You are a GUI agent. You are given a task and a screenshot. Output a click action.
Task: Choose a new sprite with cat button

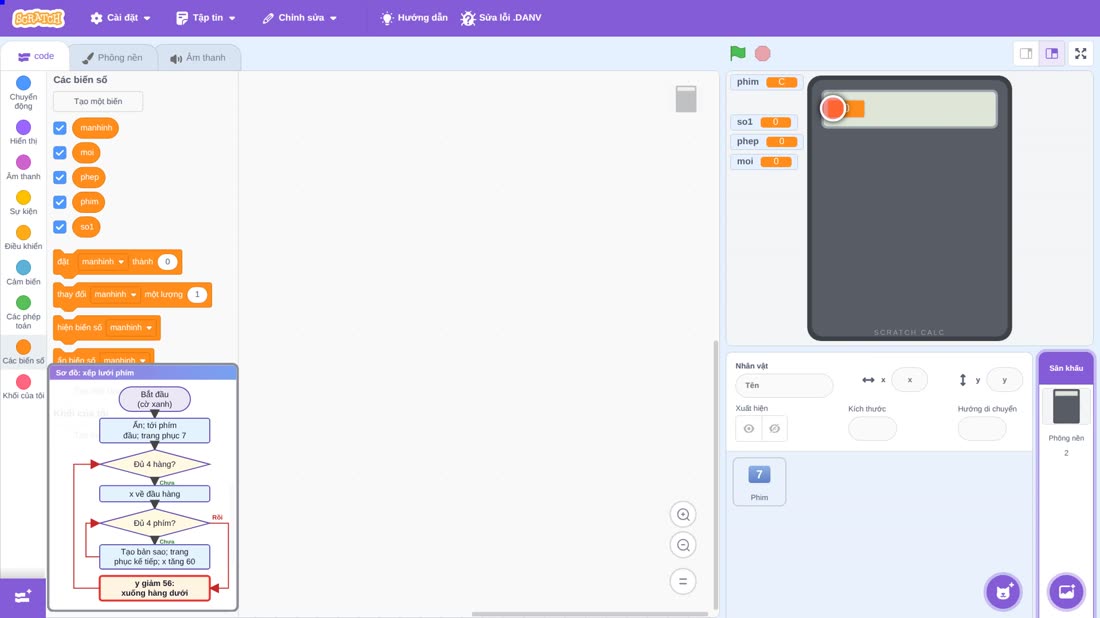point(1003,591)
